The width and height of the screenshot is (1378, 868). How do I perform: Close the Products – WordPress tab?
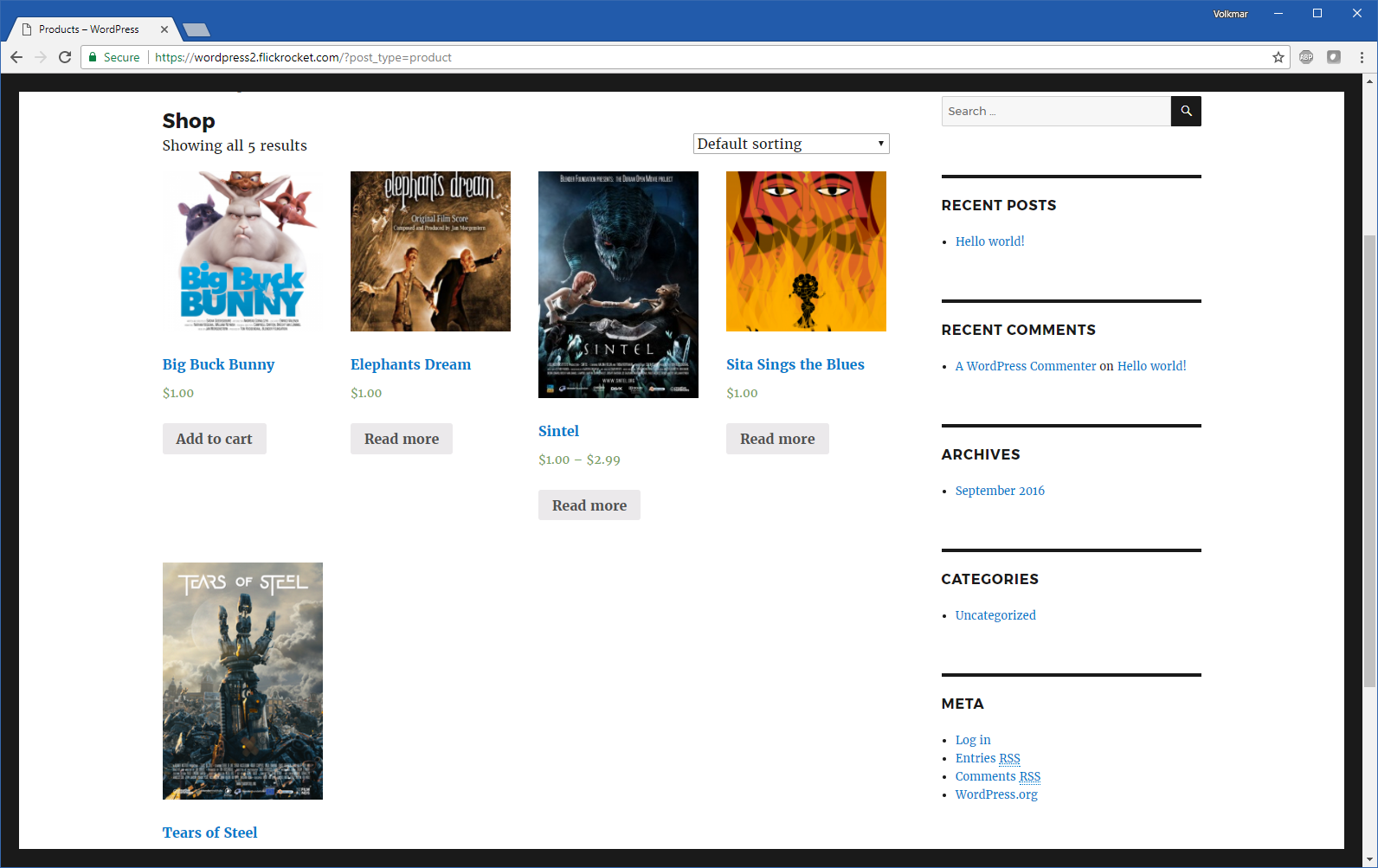164,29
